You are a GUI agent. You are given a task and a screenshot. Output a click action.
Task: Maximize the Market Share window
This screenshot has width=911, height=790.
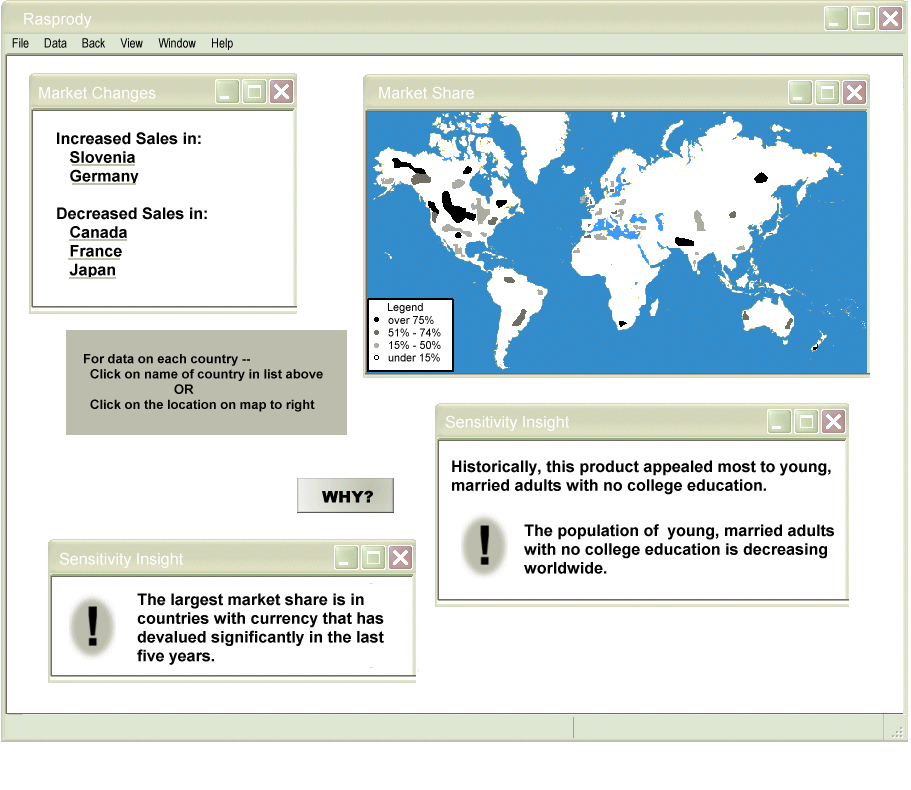(x=827, y=93)
